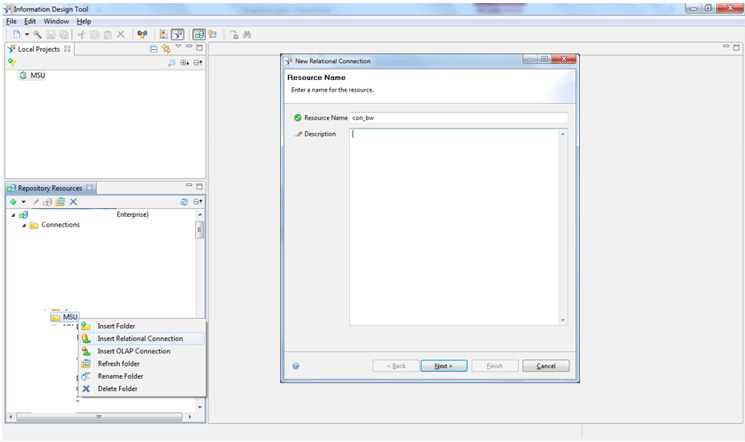Click the folder-with-image icon in Repository Resources

tap(60, 202)
